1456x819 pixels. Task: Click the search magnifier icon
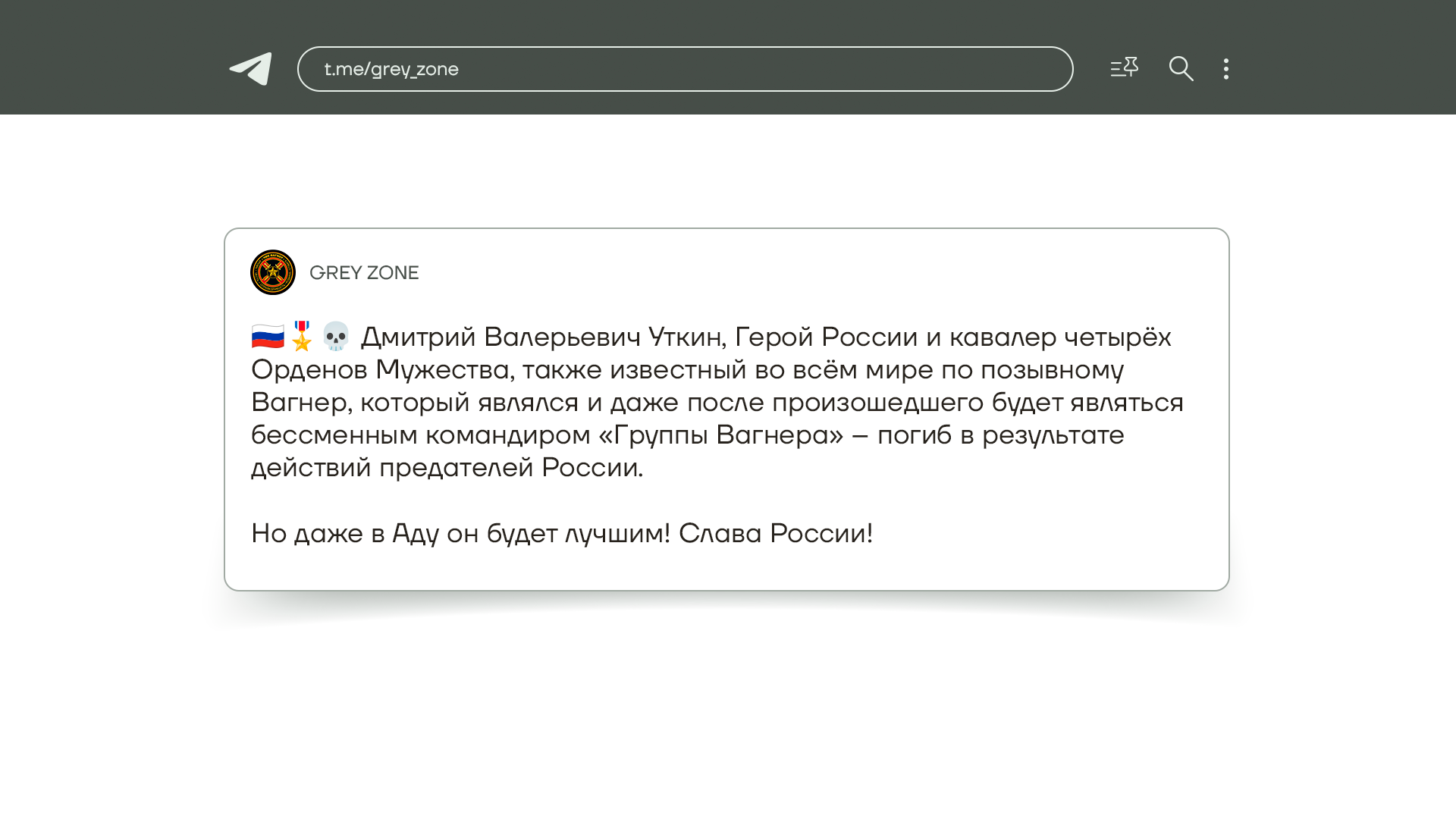point(1181,69)
